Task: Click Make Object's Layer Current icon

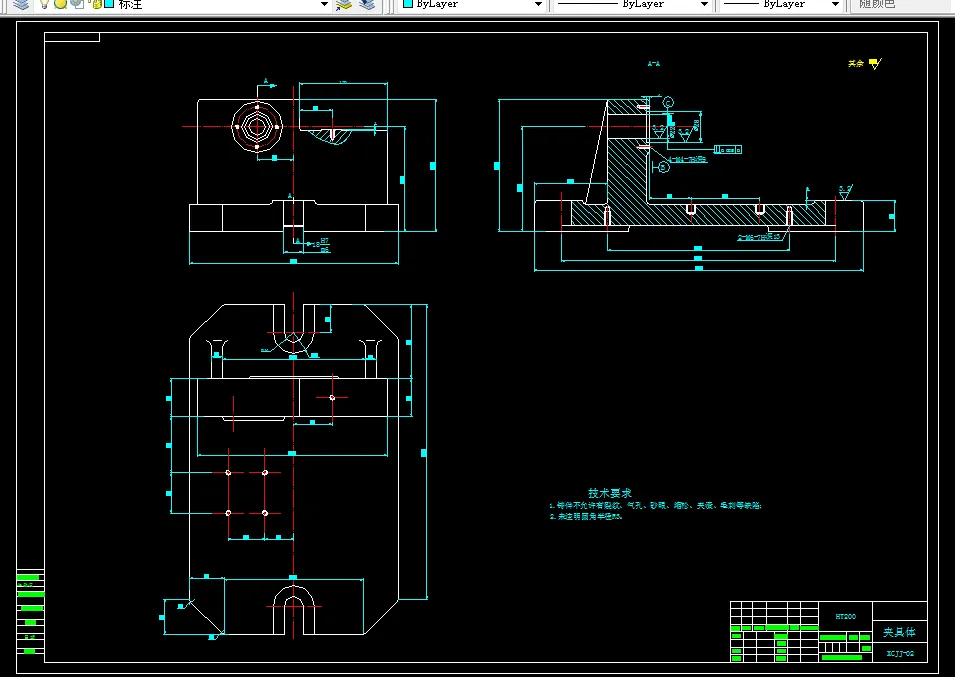Action: tap(344, 4)
